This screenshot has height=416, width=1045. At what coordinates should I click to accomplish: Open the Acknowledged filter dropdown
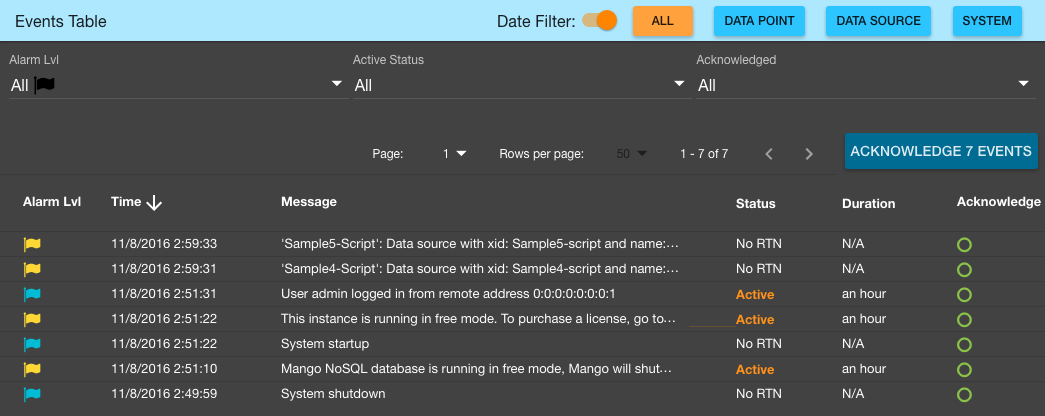tap(866, 85)
